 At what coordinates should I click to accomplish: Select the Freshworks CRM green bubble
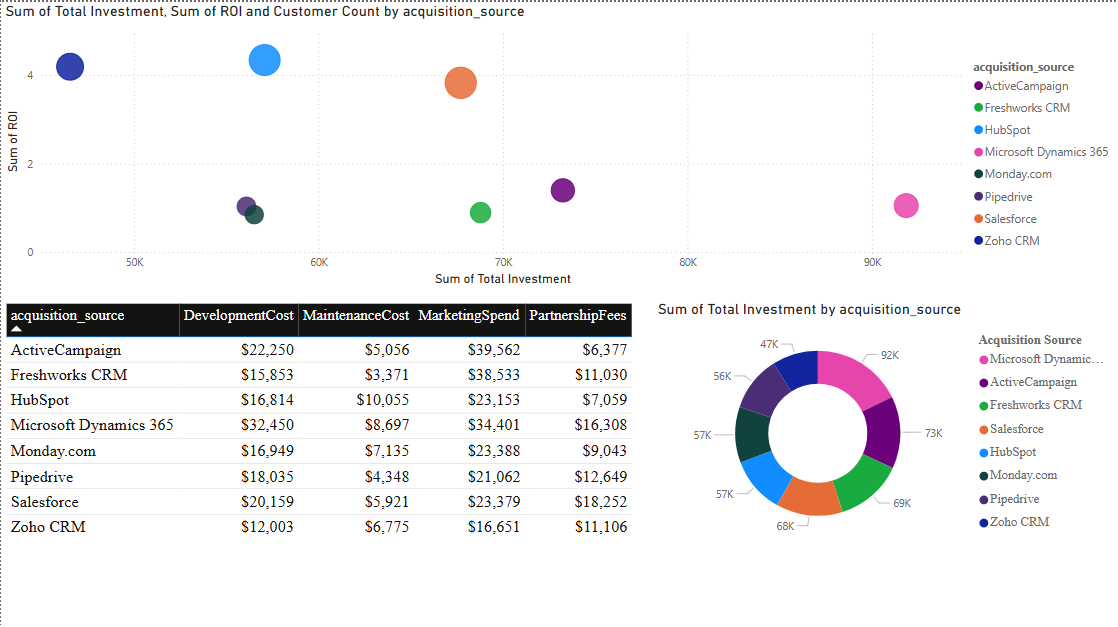(x=481, y=213)
